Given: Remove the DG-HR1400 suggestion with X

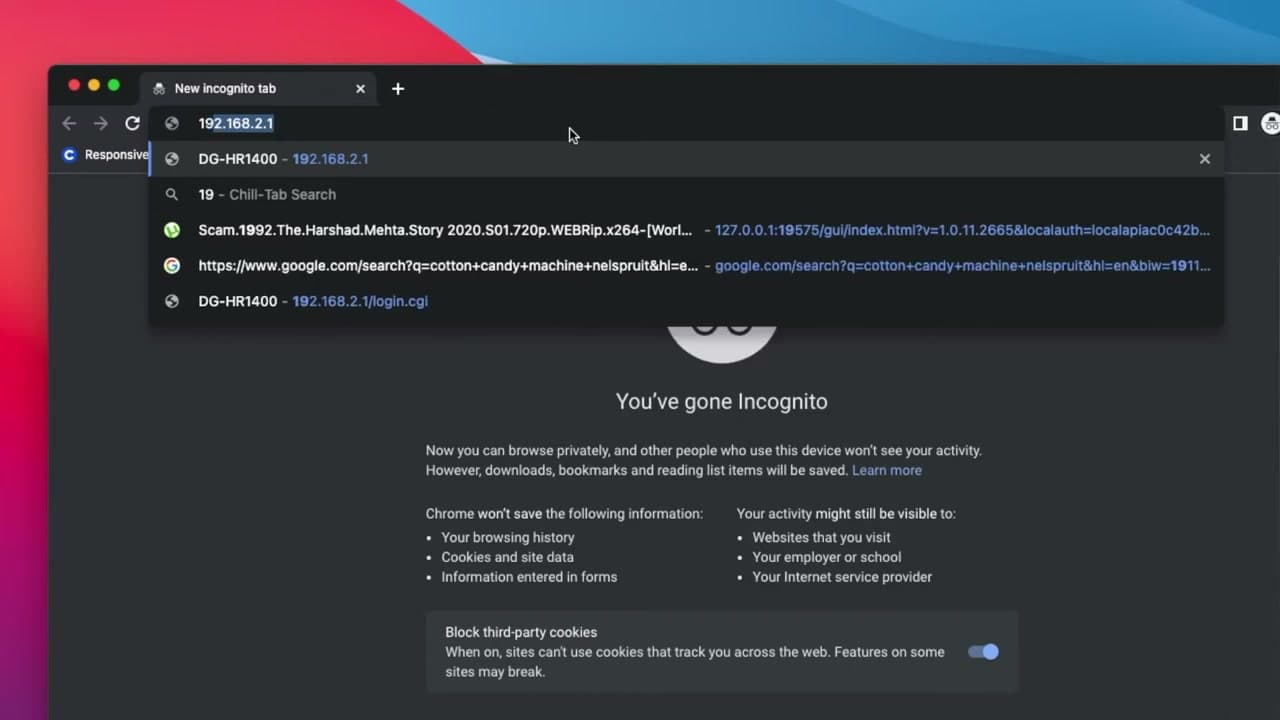Looking at the screenshot, I should pyautogui.click(x=1205, y=159).
